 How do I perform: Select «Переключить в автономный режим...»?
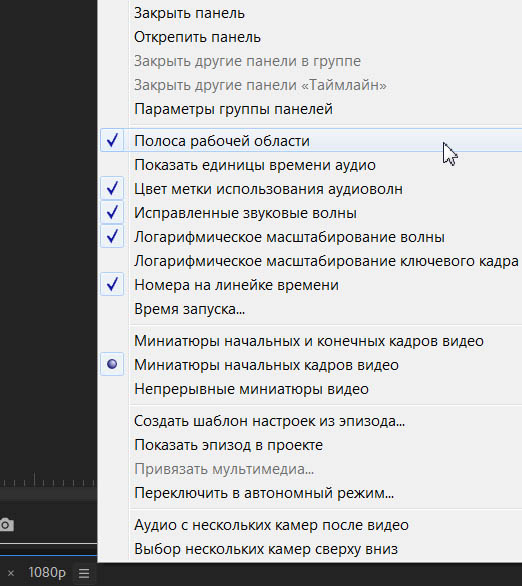coord(311,493)
